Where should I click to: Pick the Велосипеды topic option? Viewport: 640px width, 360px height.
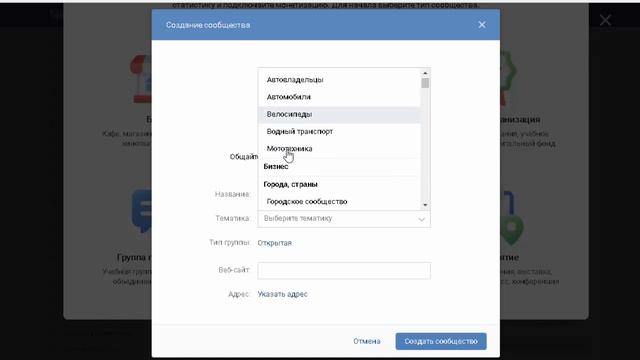(339, 114)
